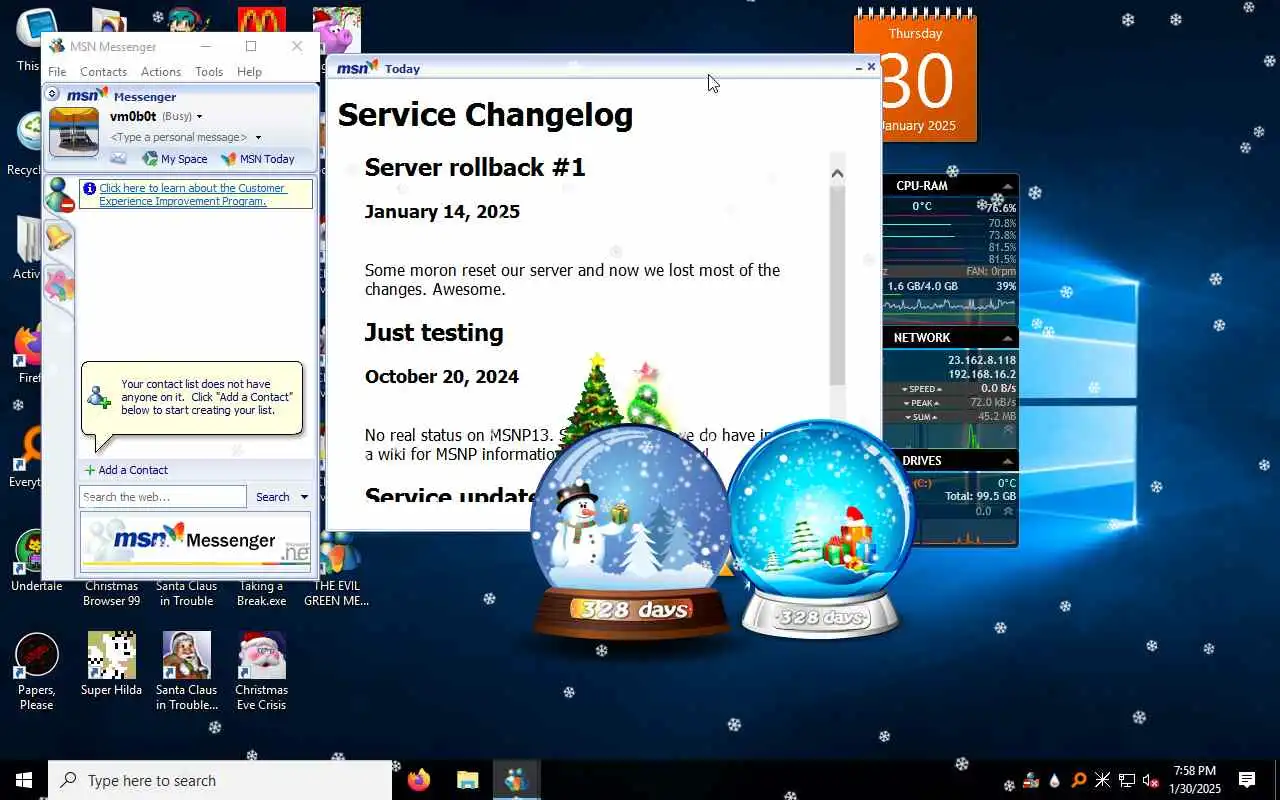Click the taskbar Type here to search box
Viewport: 1280px width, 800px height.
220,780
